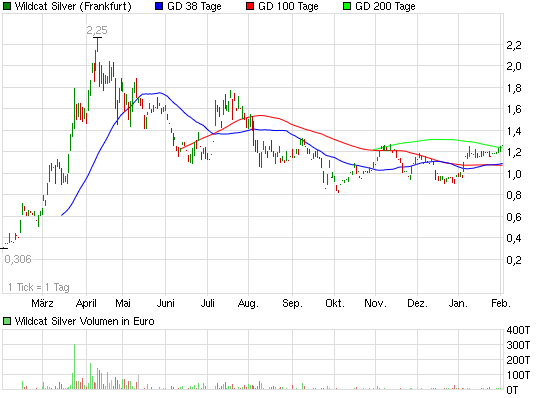Viewport: 545px width, 398px height.
Task: Click the Aug. month axis label
Action: [x=248, y=303]
